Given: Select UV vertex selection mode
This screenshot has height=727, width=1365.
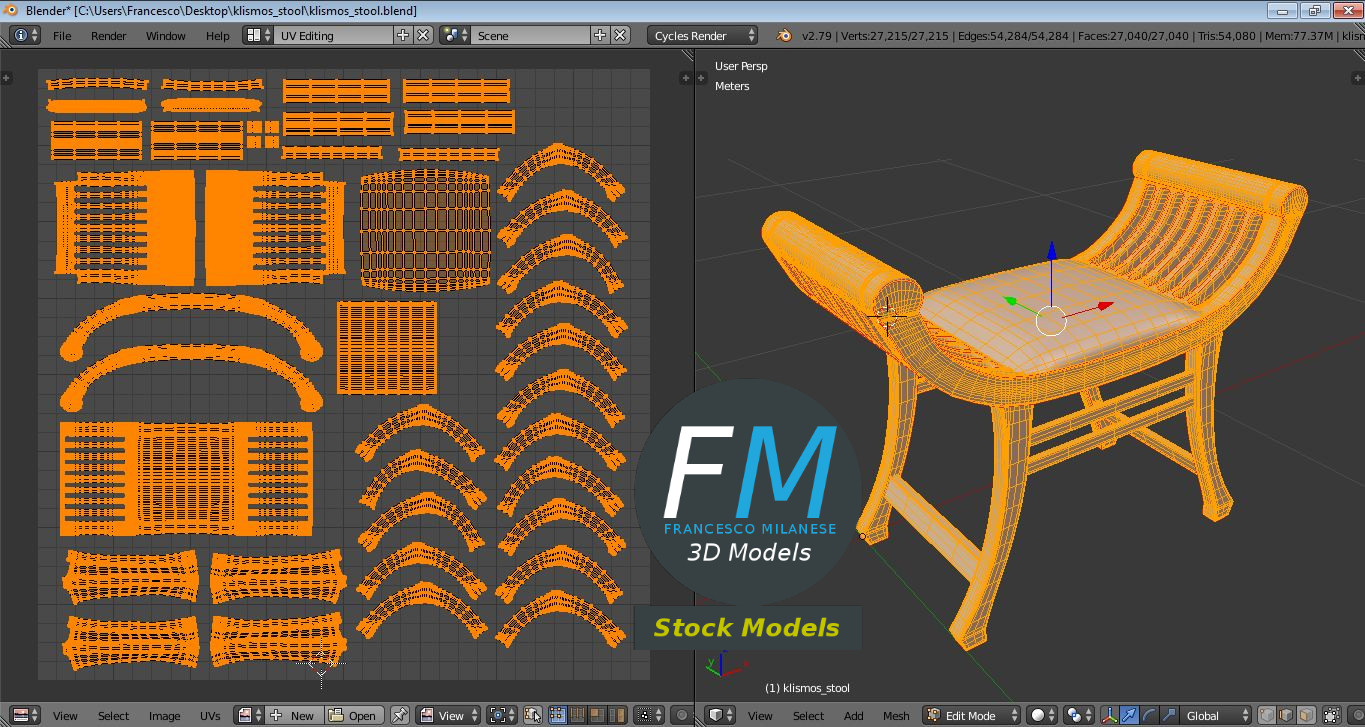Looking at the screenshot, I should 557,715.
